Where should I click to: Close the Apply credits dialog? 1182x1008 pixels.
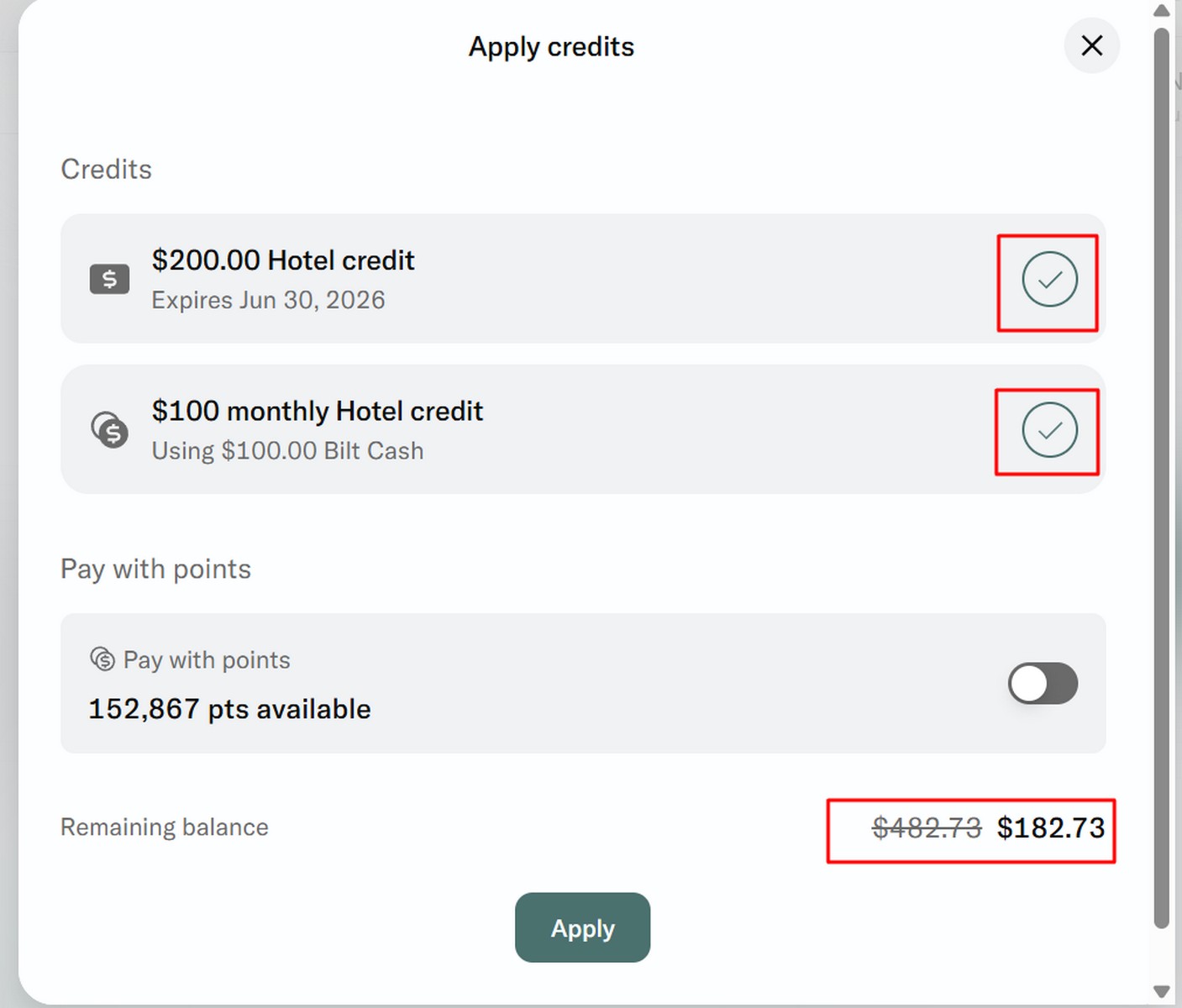click(1091, 45)
